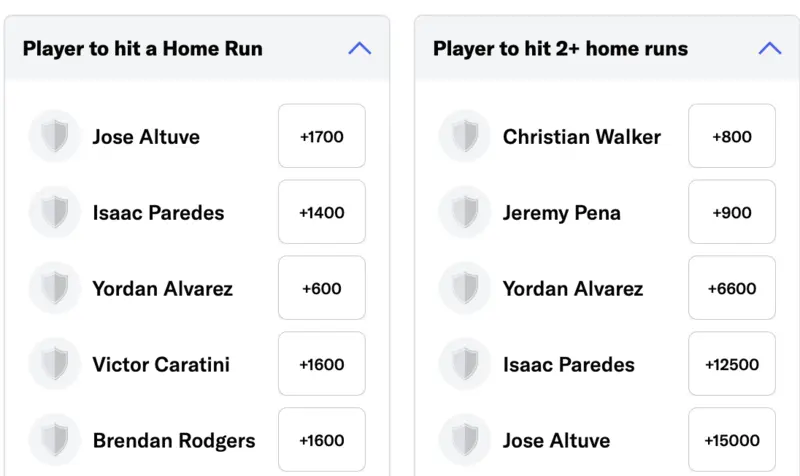Click Victor Caratini's team shield icon
The width and height of the screenshot is (800, 476).
click(x=55, y=364)
